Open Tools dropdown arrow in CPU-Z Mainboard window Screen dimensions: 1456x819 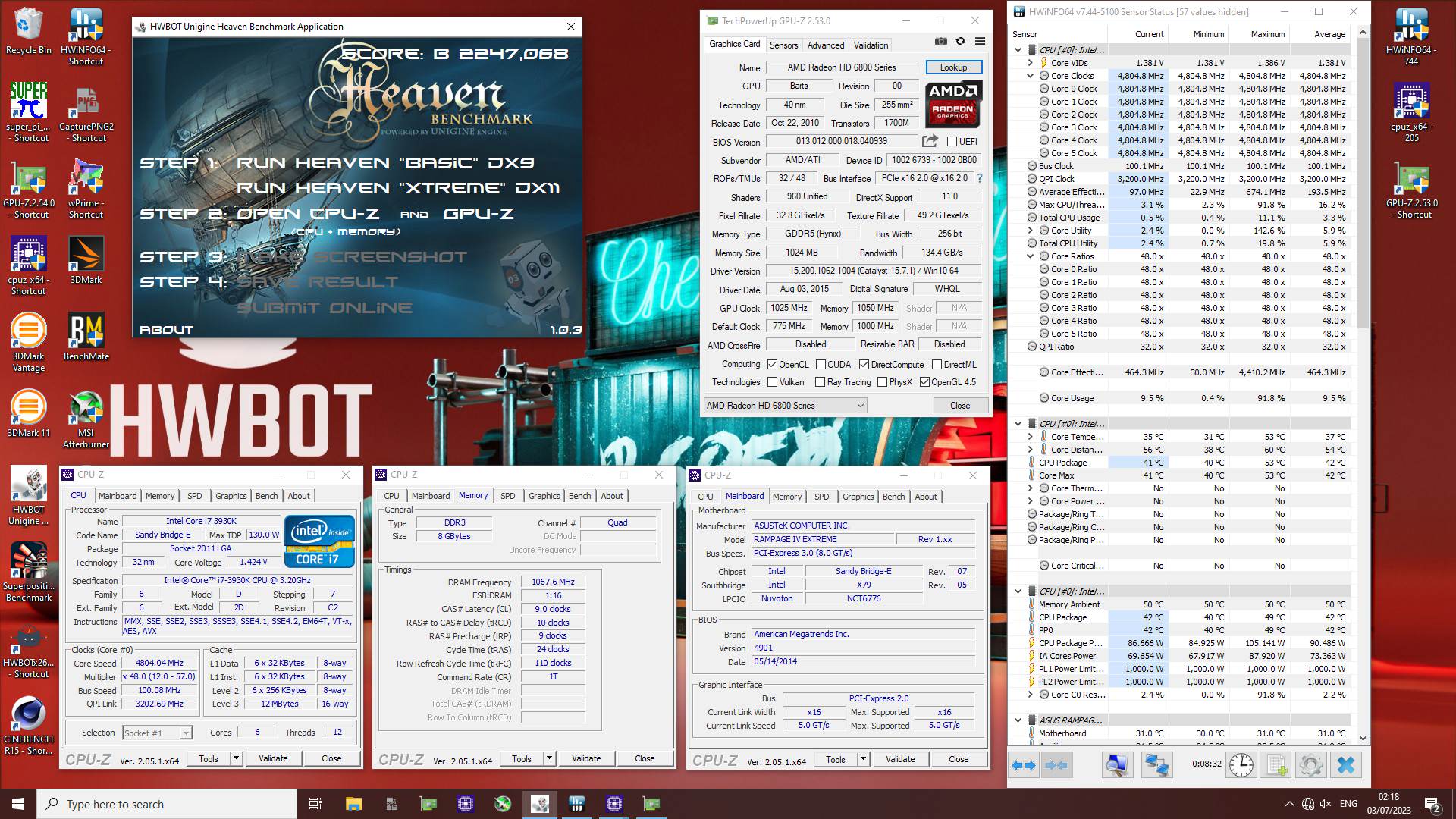[863, 759]
